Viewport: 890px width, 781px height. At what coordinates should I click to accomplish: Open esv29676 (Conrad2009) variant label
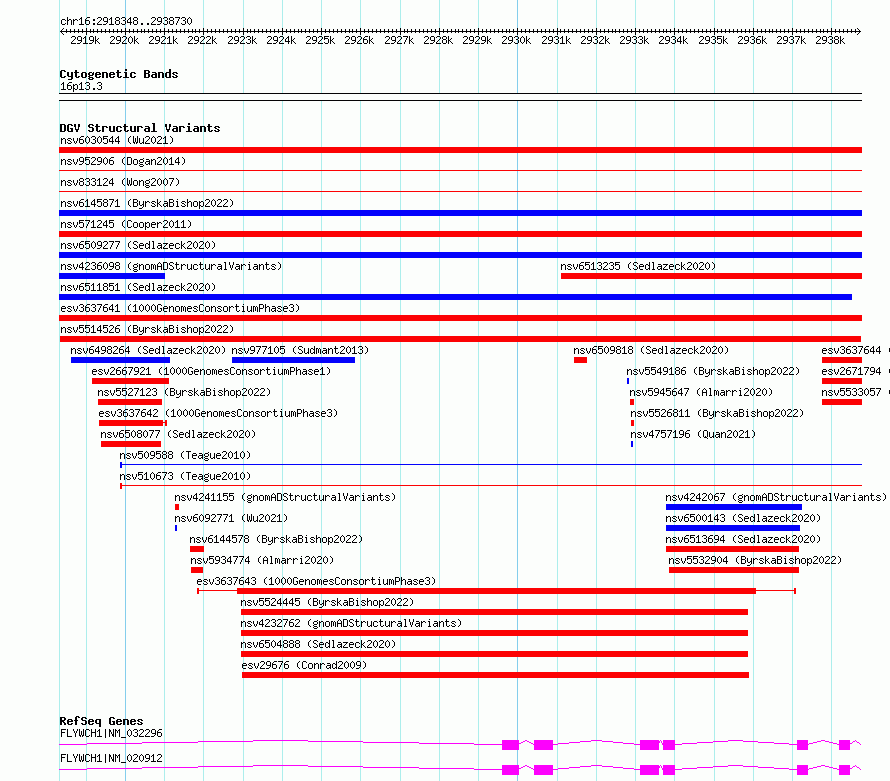tap(304, 665)
